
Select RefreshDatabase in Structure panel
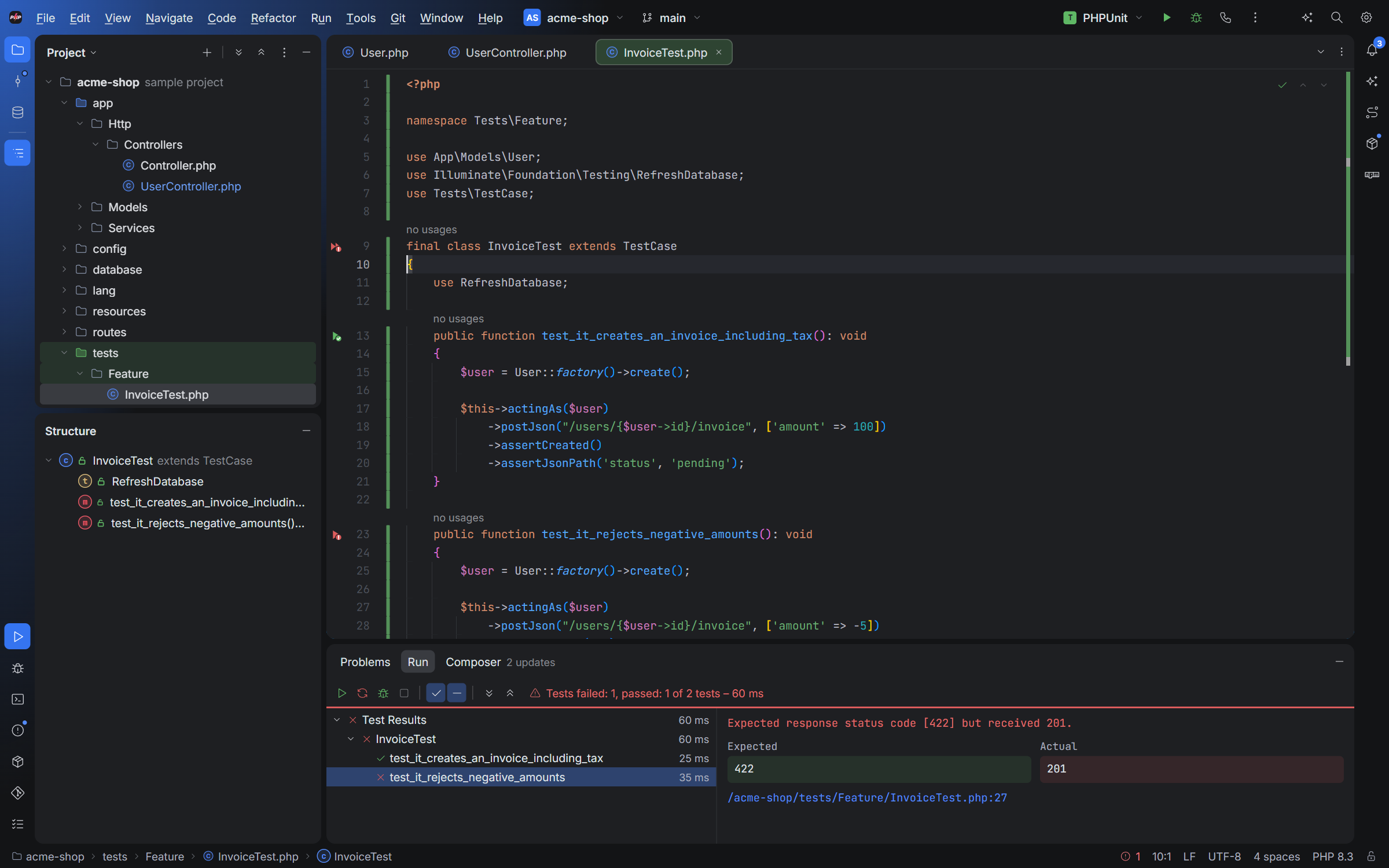point(157,481)
